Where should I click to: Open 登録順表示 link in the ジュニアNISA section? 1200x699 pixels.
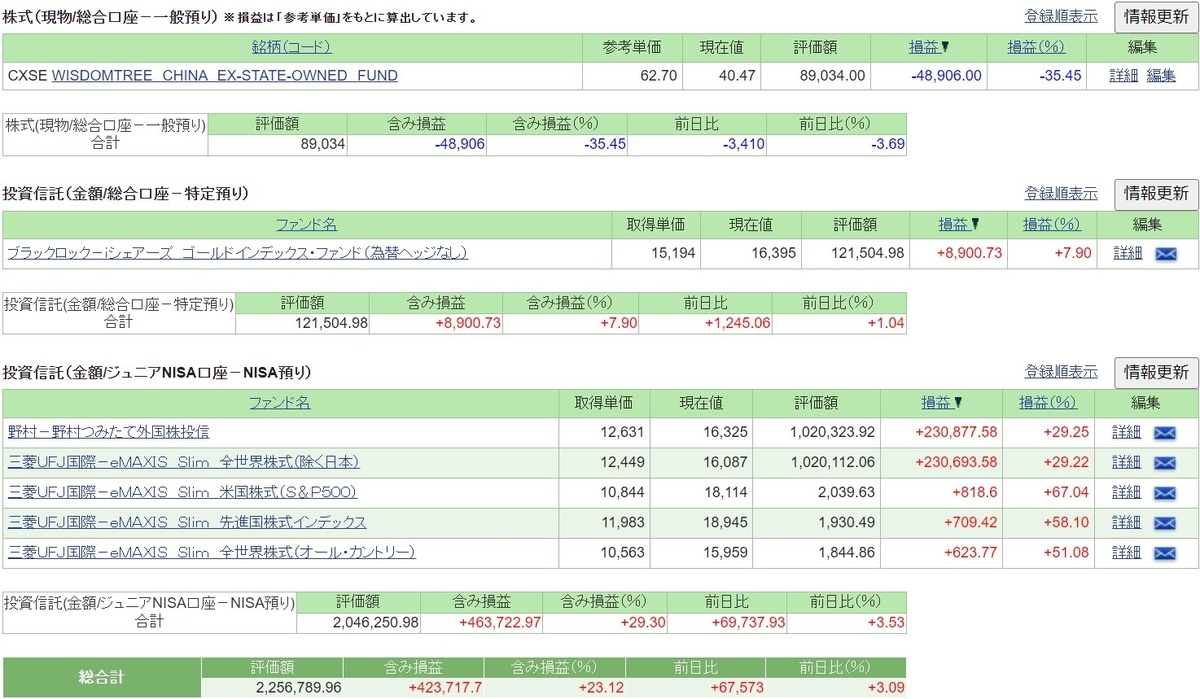coord(1061,373)
